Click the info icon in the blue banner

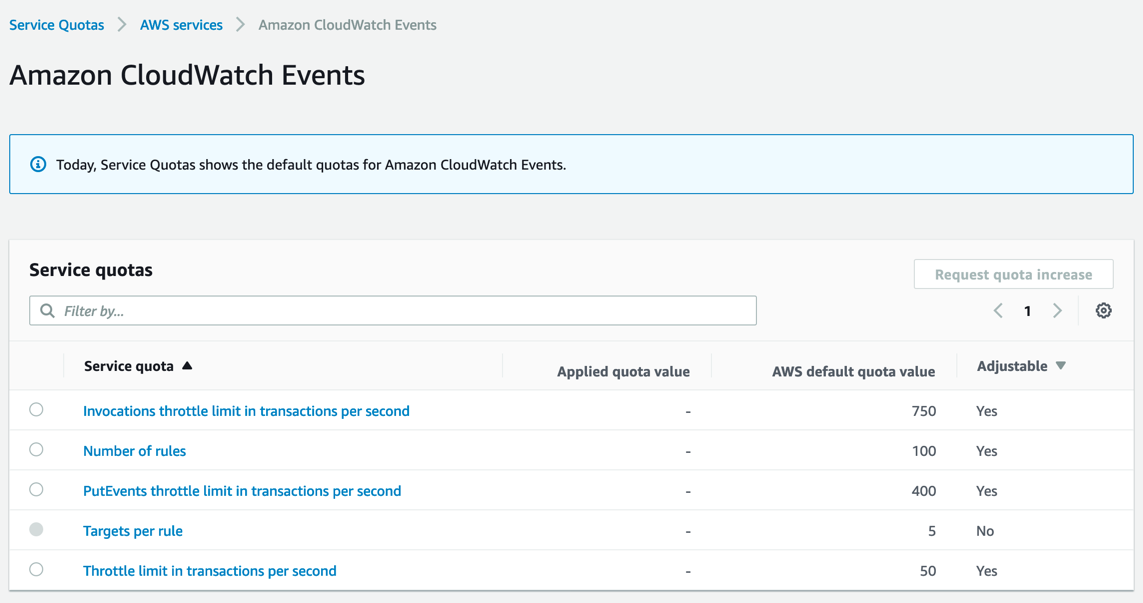tap(38, 165)
